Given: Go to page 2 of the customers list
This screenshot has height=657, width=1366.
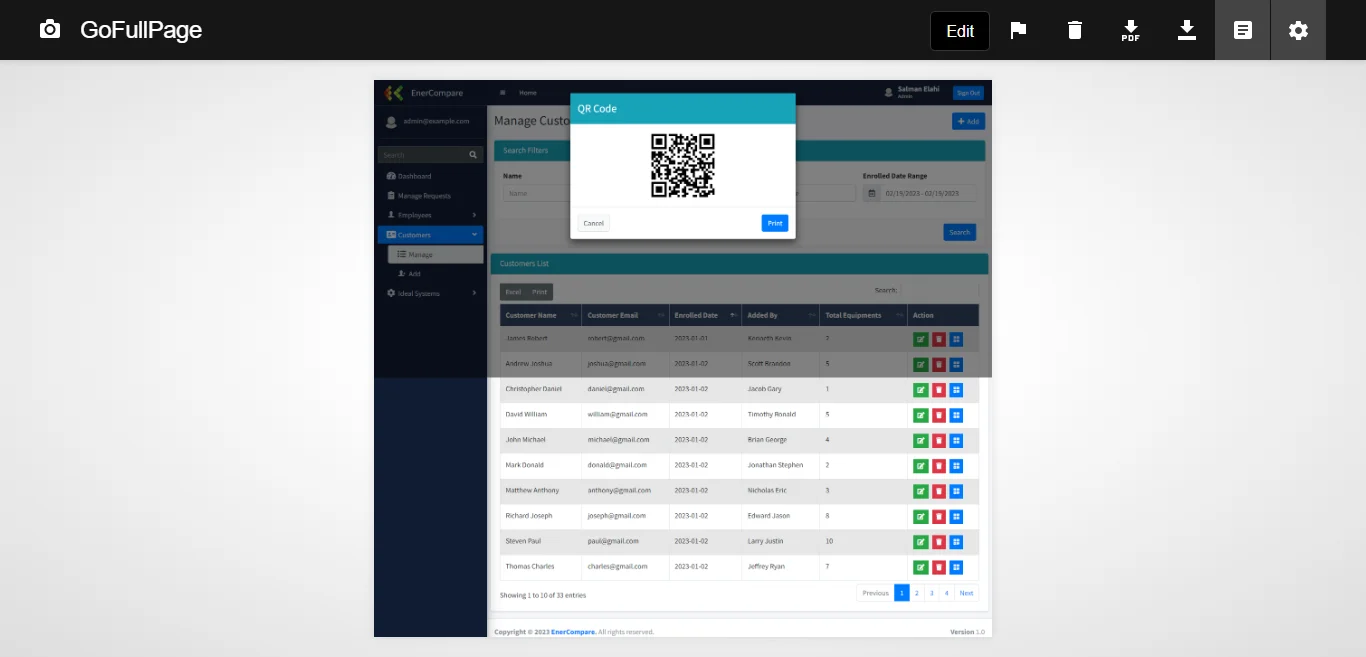Looking at the screenshot, I should coord(916,593).
